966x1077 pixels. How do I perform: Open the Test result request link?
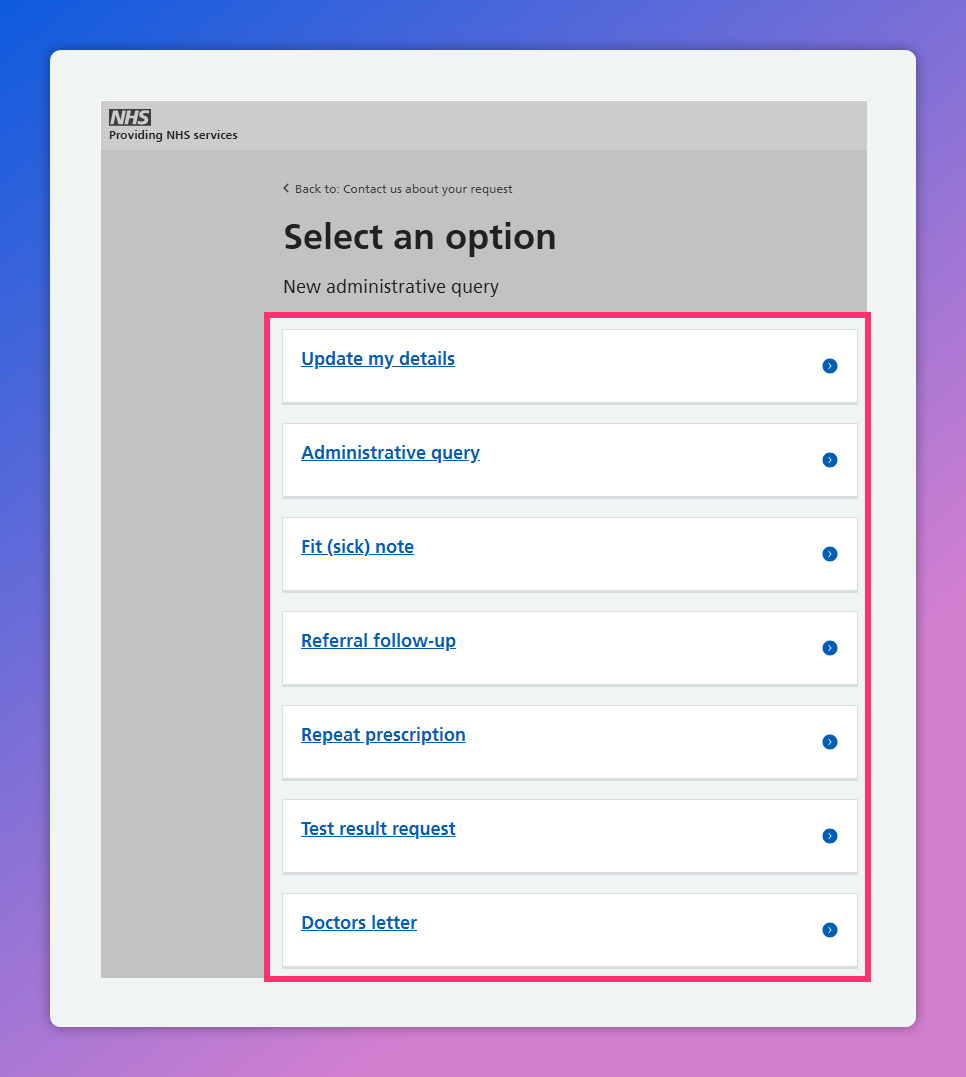pos(378,829)
